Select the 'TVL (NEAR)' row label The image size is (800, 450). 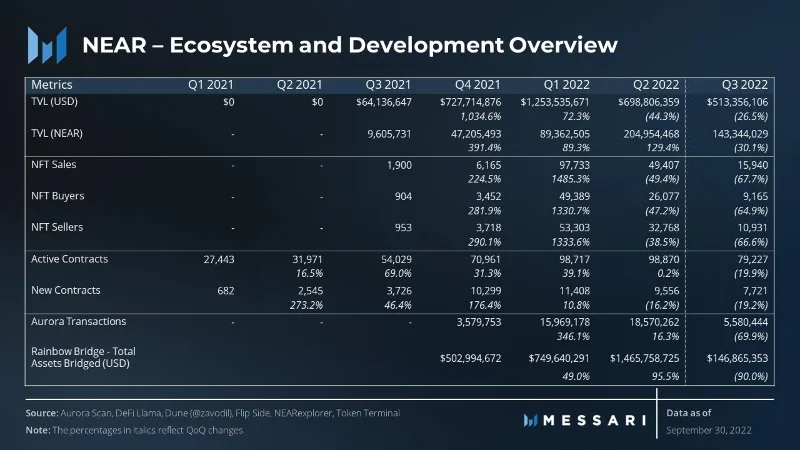[x=57, y=133]
